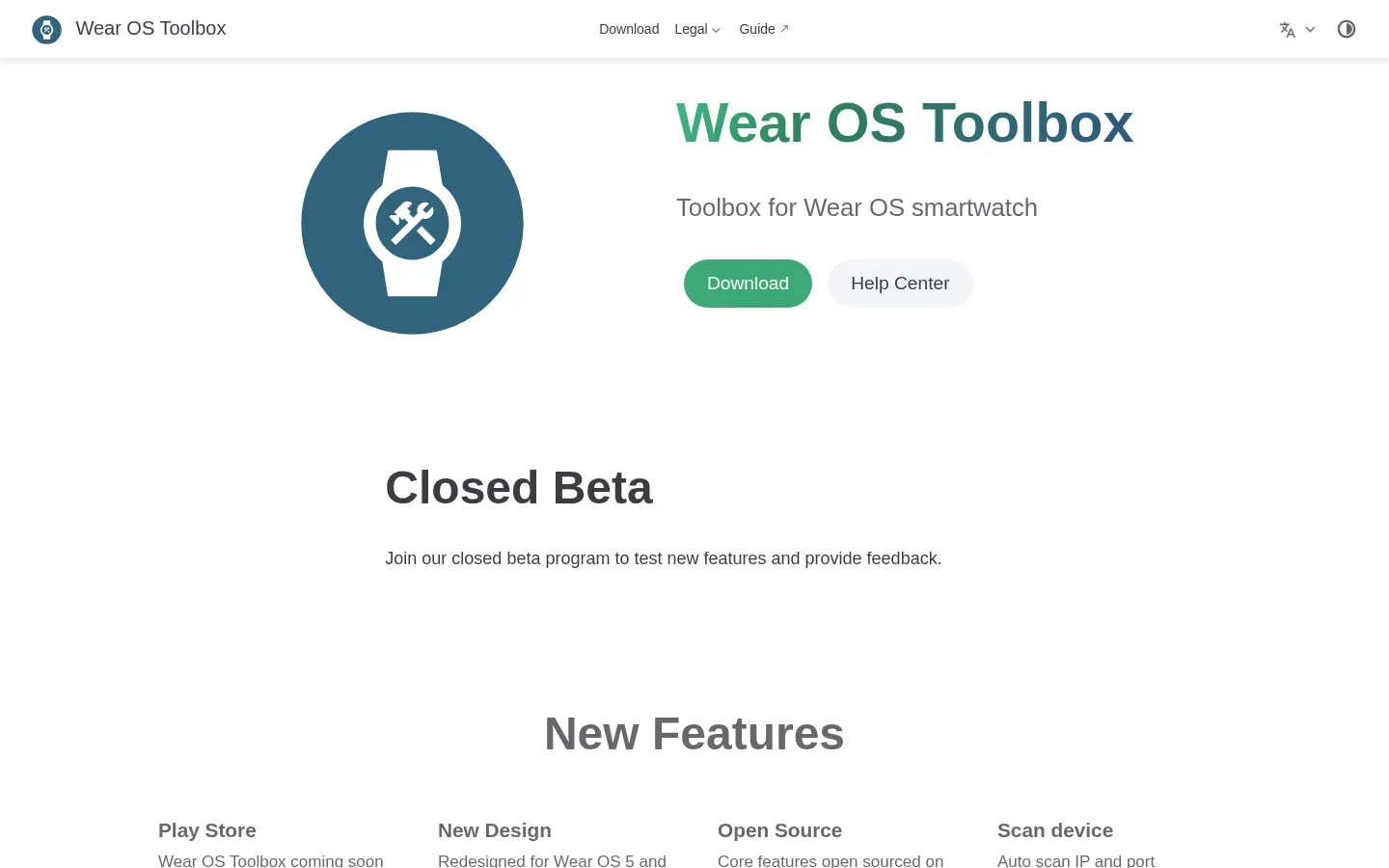
Task: Open the language translation icon menu
Action: 1287,30
